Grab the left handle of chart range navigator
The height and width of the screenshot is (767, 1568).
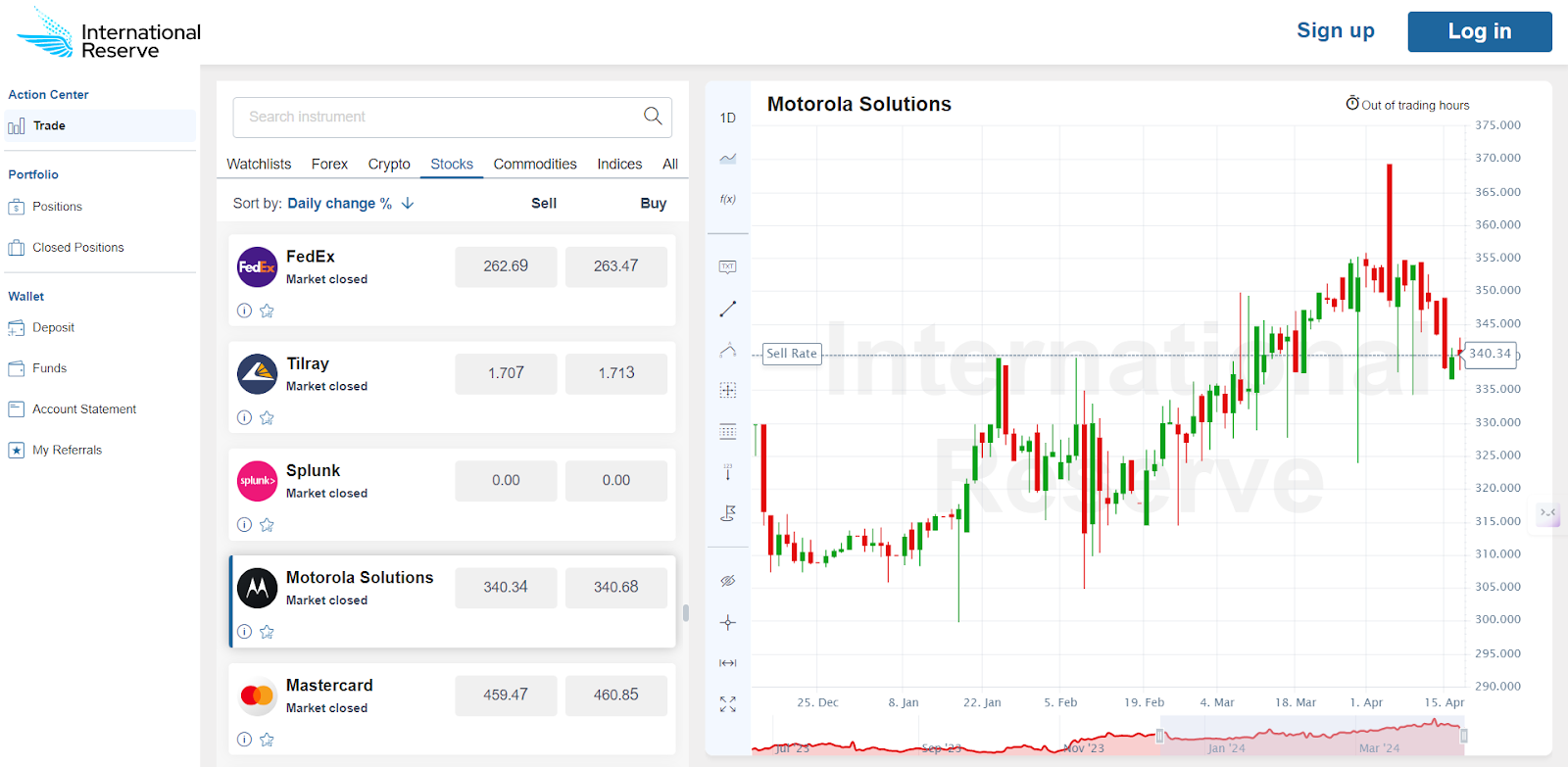coord(1159,736)
